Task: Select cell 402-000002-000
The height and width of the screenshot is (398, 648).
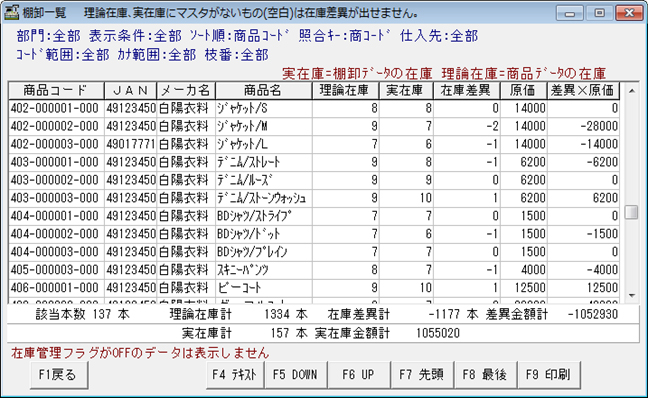Action: (x=56, y=126)
